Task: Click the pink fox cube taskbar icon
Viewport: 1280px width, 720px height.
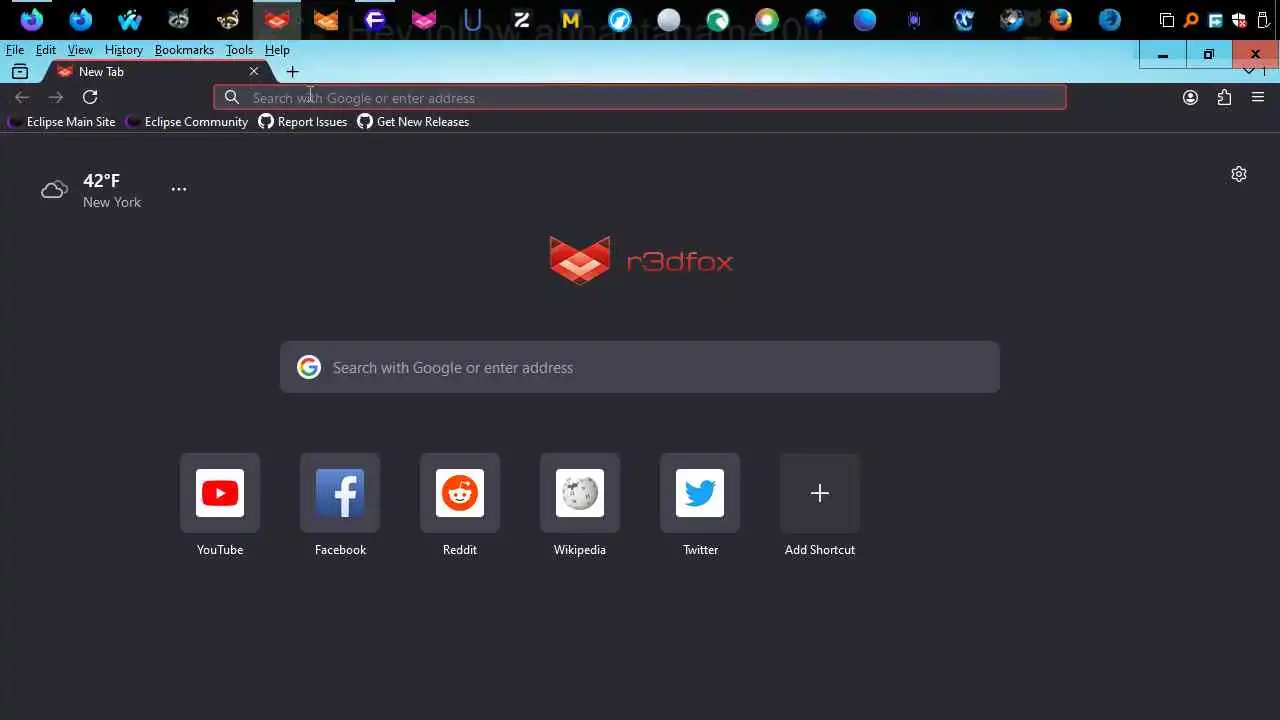Action: (x=424, y=19)
